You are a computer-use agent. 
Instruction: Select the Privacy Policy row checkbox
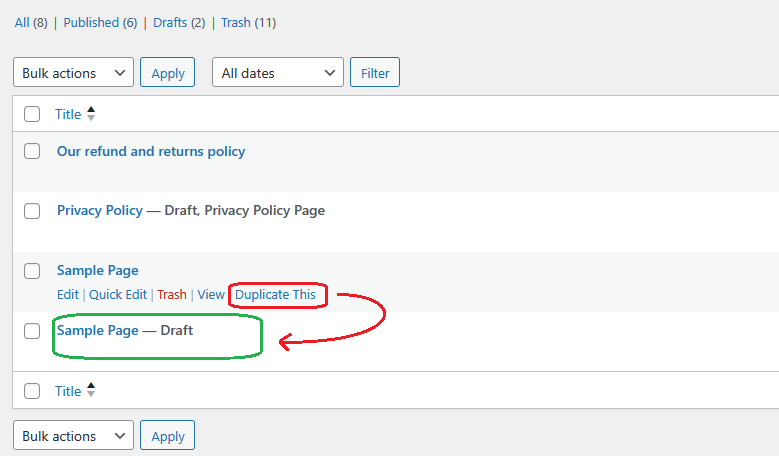pos(32,211)
